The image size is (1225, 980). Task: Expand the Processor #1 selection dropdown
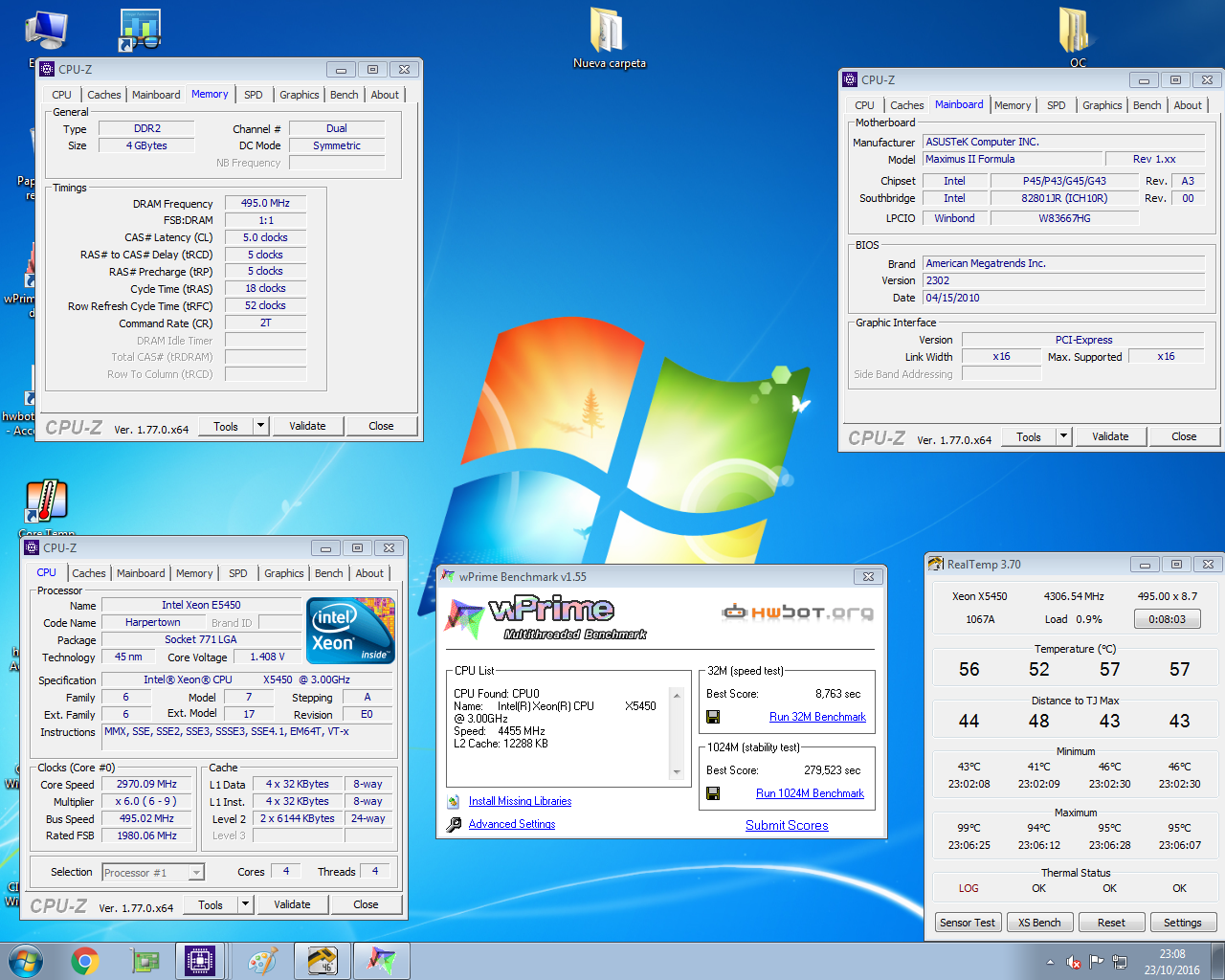click(x=196, y=872)
